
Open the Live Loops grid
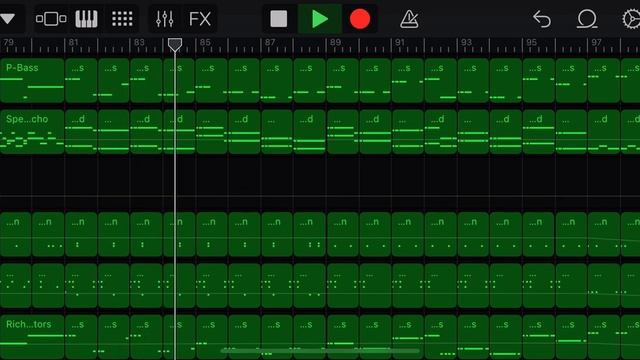(x=122, y=19)
